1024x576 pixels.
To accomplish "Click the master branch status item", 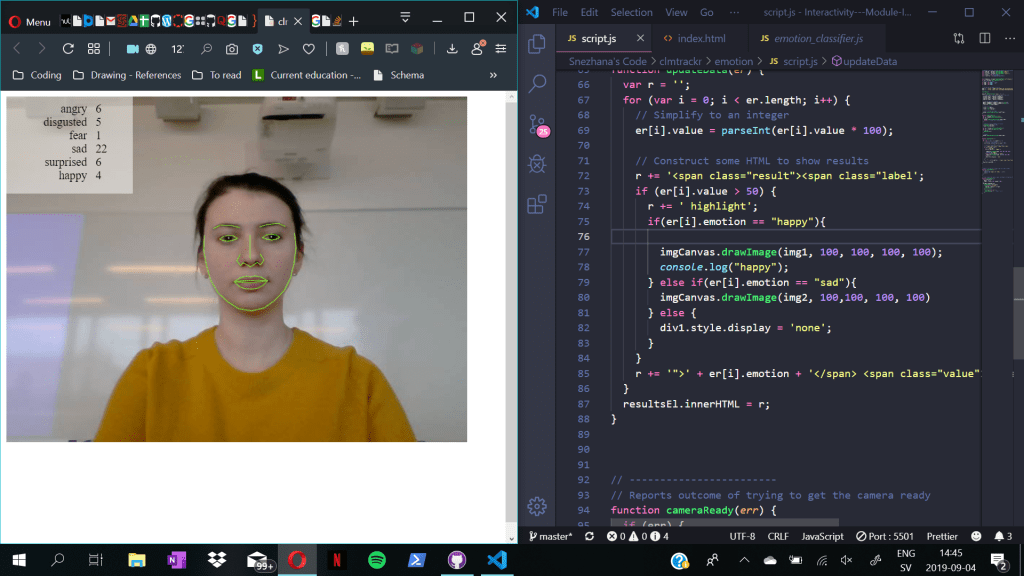I will pyautogui.click(x=550, y=537).
